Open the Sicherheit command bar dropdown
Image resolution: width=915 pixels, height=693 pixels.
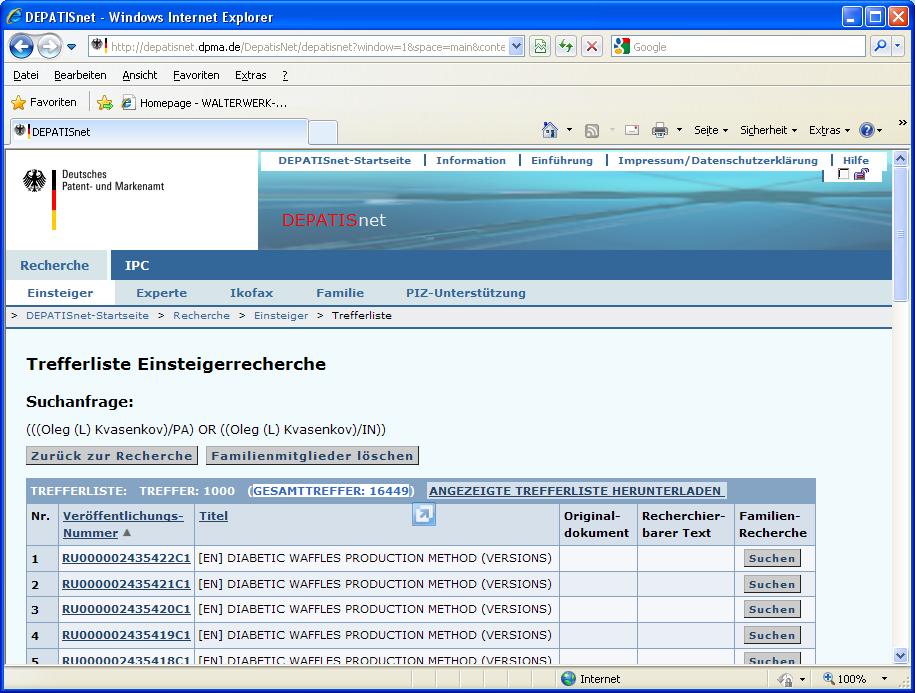click(x=769, y=130)
